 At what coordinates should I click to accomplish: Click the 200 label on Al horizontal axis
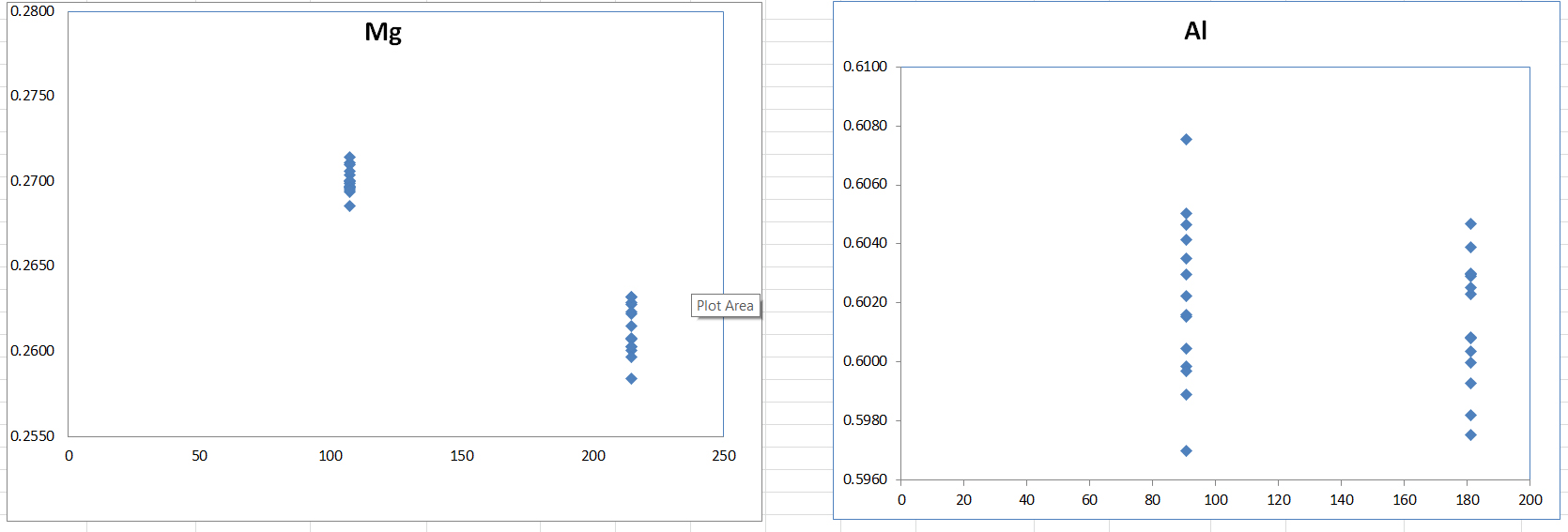1530,500
